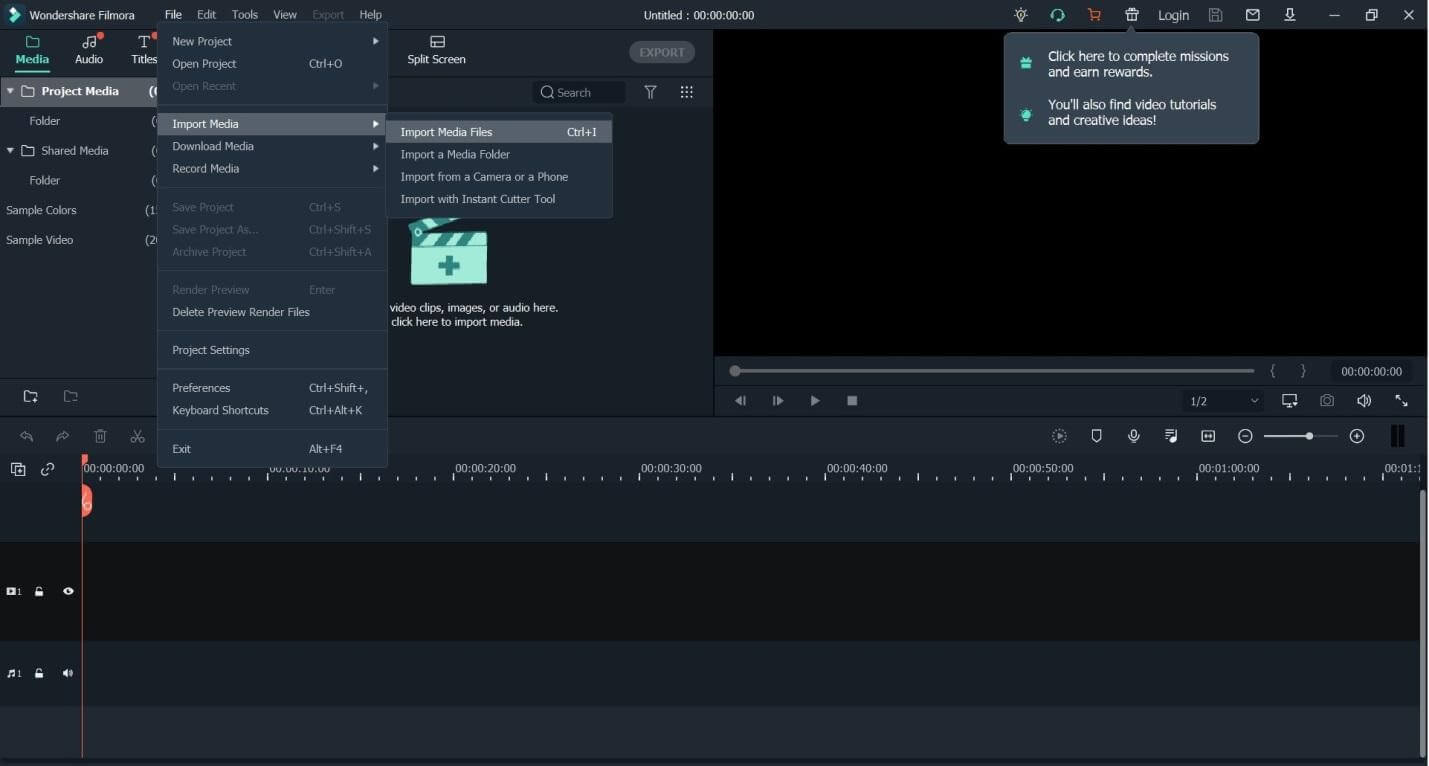Mute audio track 1
1429x766 pixels.
[x=68, y=674]
